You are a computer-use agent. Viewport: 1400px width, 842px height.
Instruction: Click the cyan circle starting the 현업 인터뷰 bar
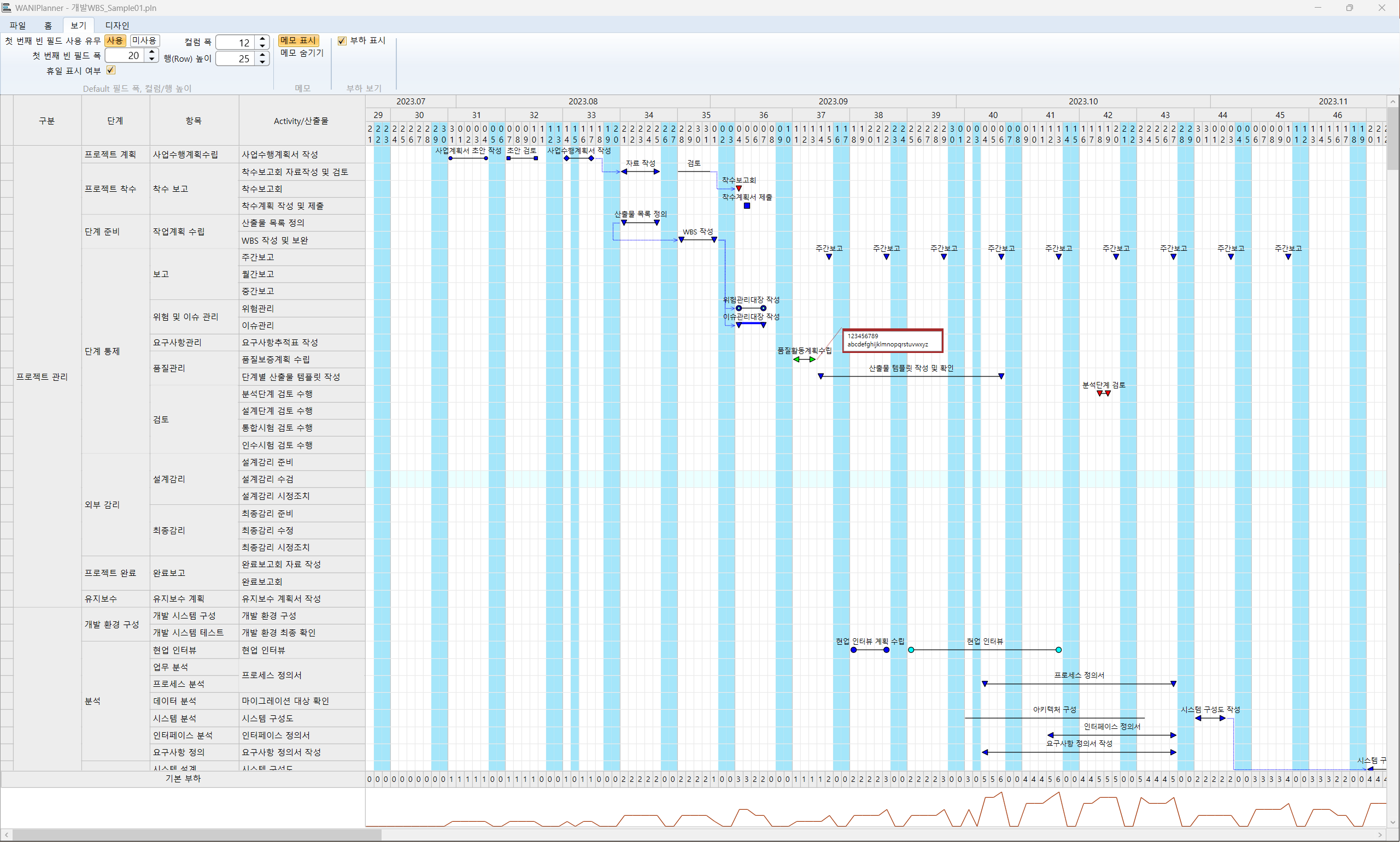(x=911, y=650)
